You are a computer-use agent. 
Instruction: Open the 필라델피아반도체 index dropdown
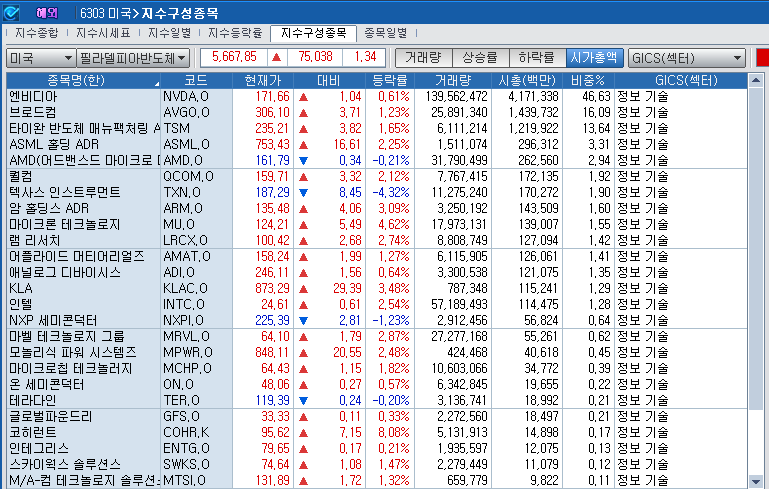coord(133,58)
